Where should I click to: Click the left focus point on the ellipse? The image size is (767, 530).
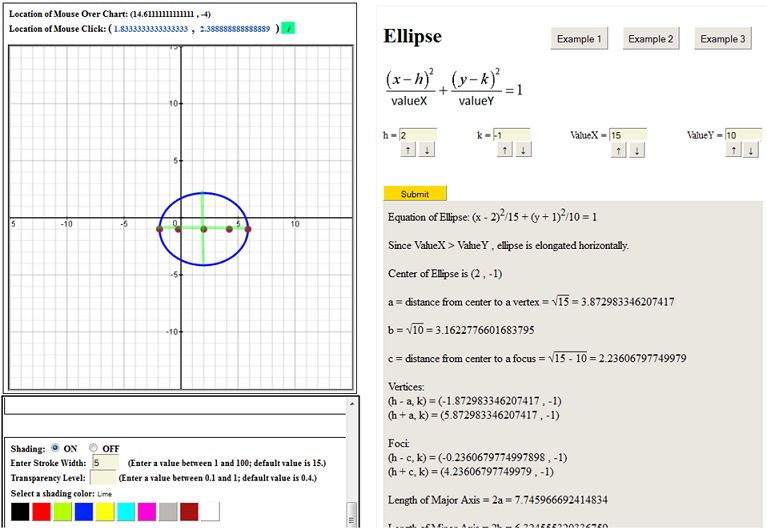pos(178,229)
